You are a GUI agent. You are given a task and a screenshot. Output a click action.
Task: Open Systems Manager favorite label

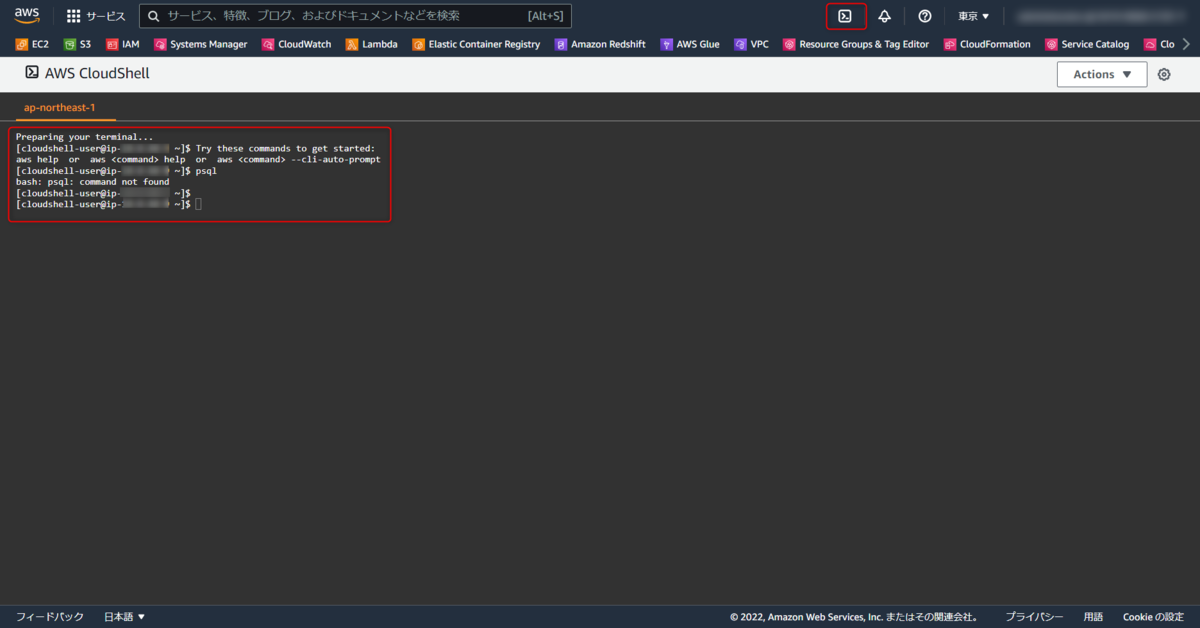(209, 44)
